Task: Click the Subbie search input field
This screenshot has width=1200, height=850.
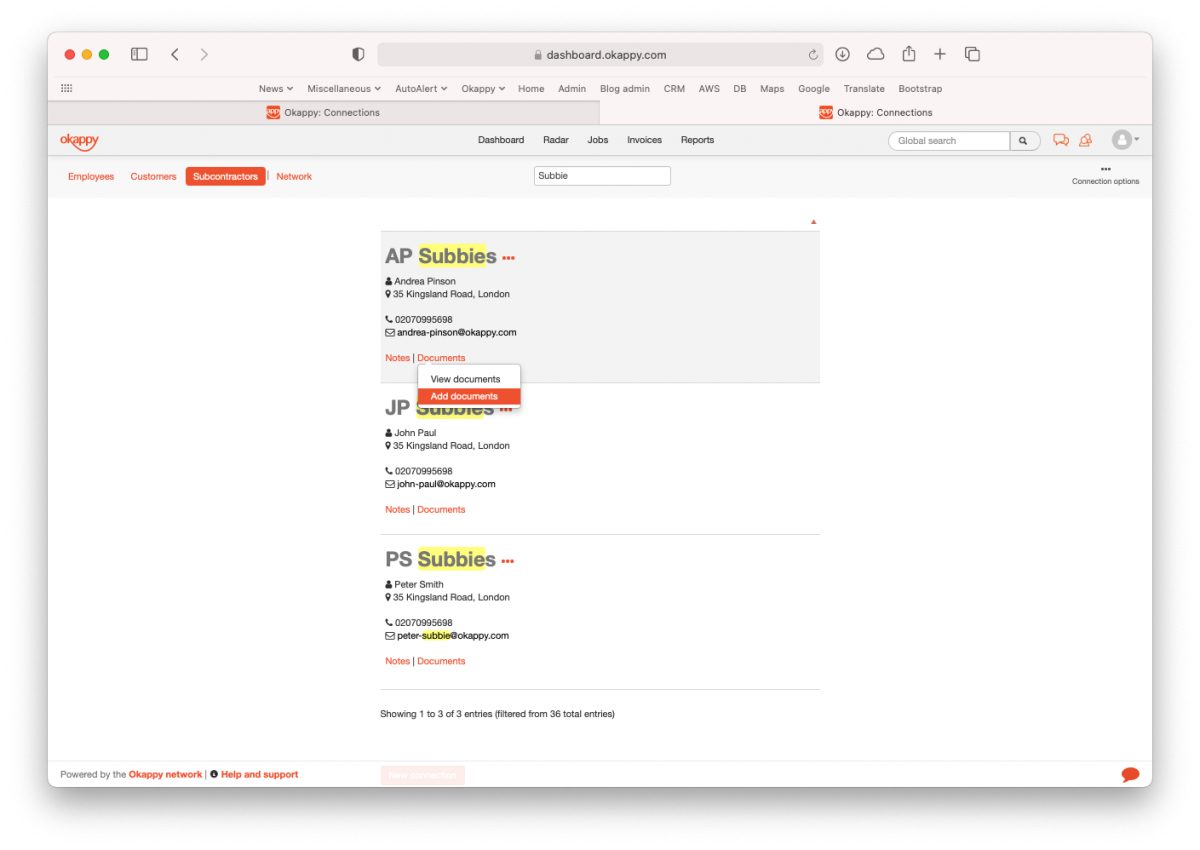Action: coord(601,175)
